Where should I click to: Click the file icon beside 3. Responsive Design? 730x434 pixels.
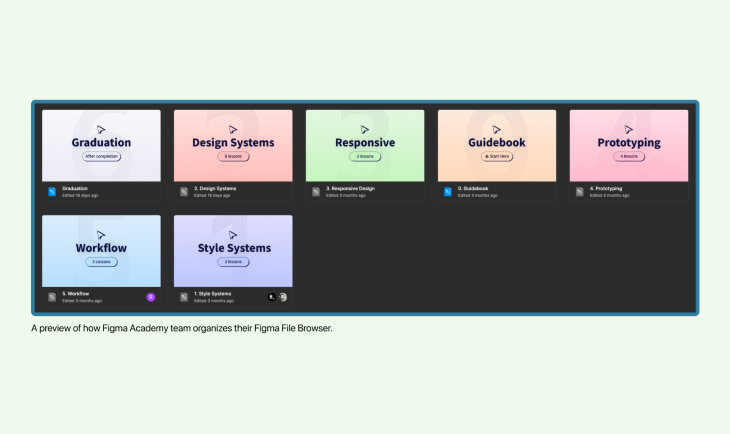[316, 192]
